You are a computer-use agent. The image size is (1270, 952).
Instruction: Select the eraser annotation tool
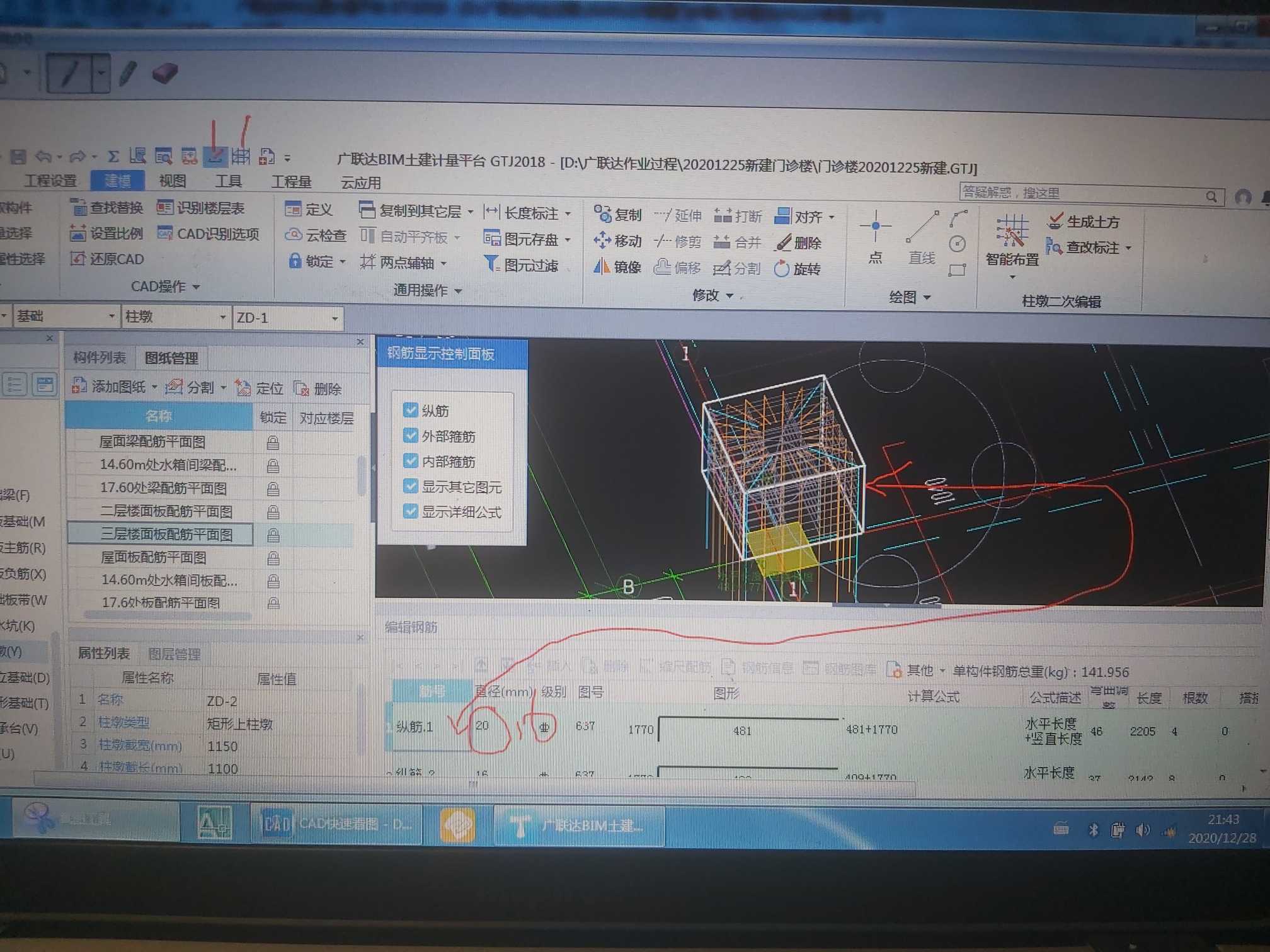164,73
